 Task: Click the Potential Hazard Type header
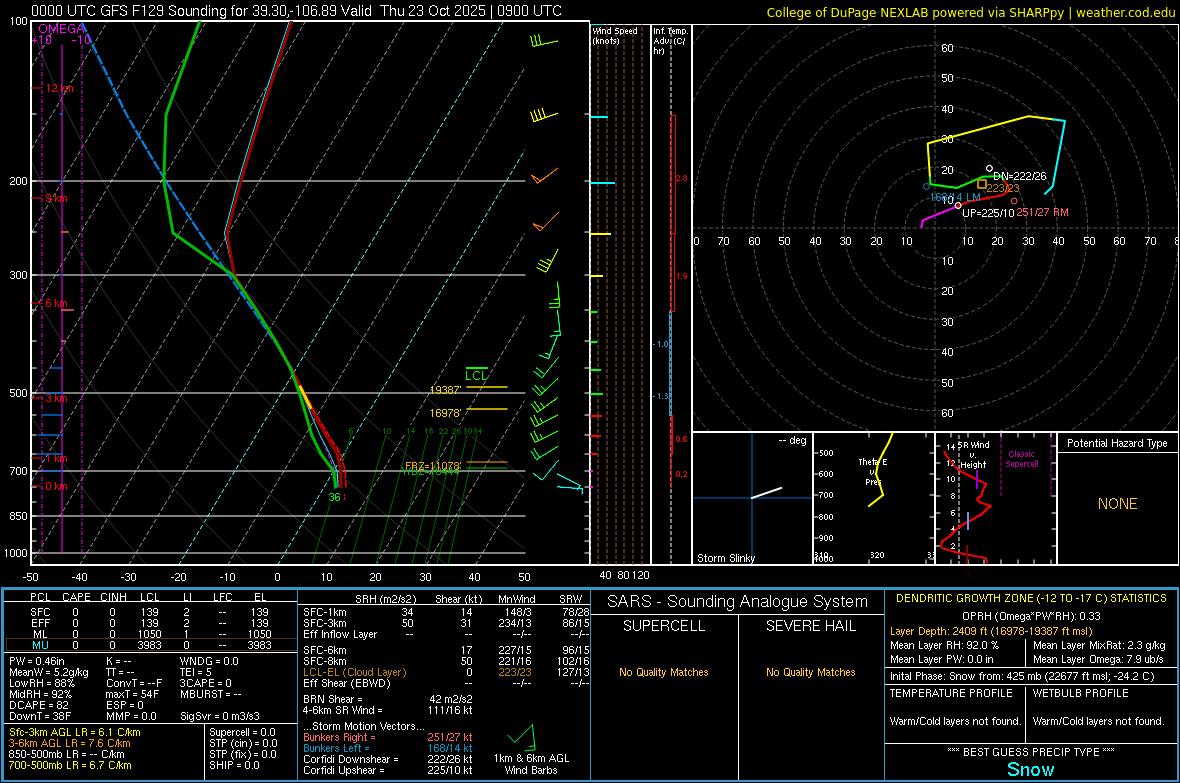coord(1117,443)
